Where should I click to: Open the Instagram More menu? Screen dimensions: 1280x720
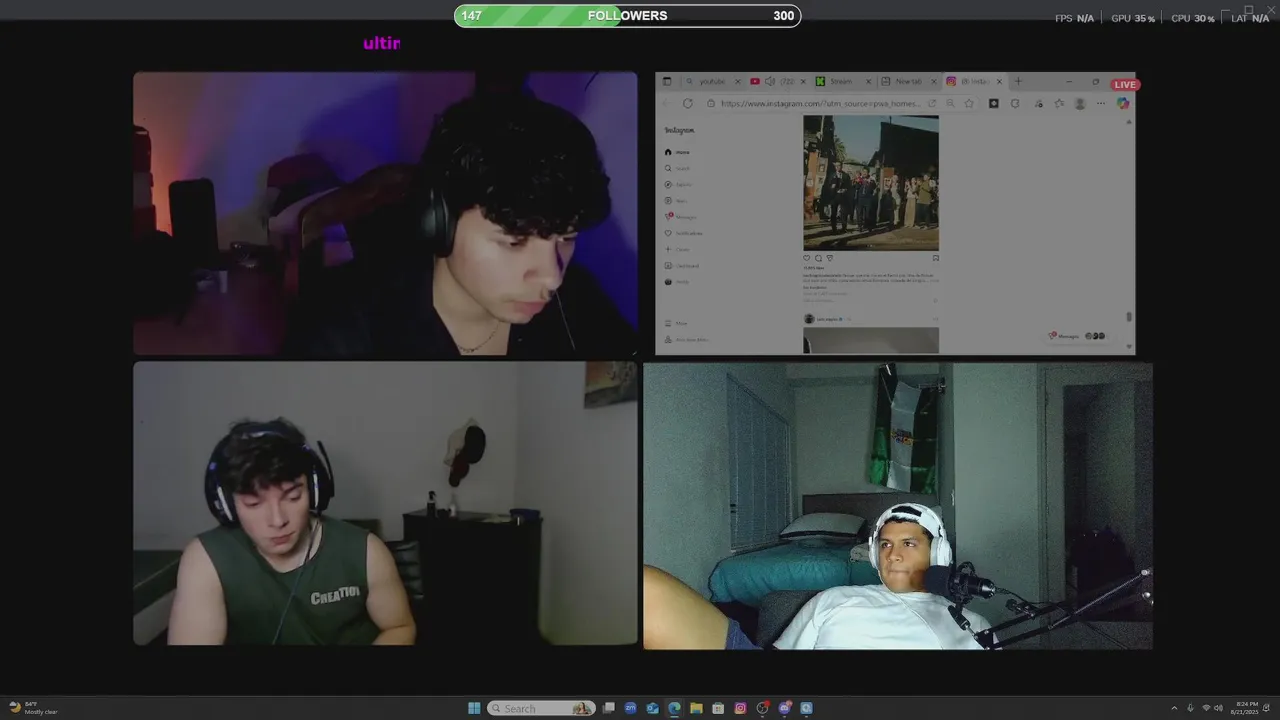[x=676, y=323]
